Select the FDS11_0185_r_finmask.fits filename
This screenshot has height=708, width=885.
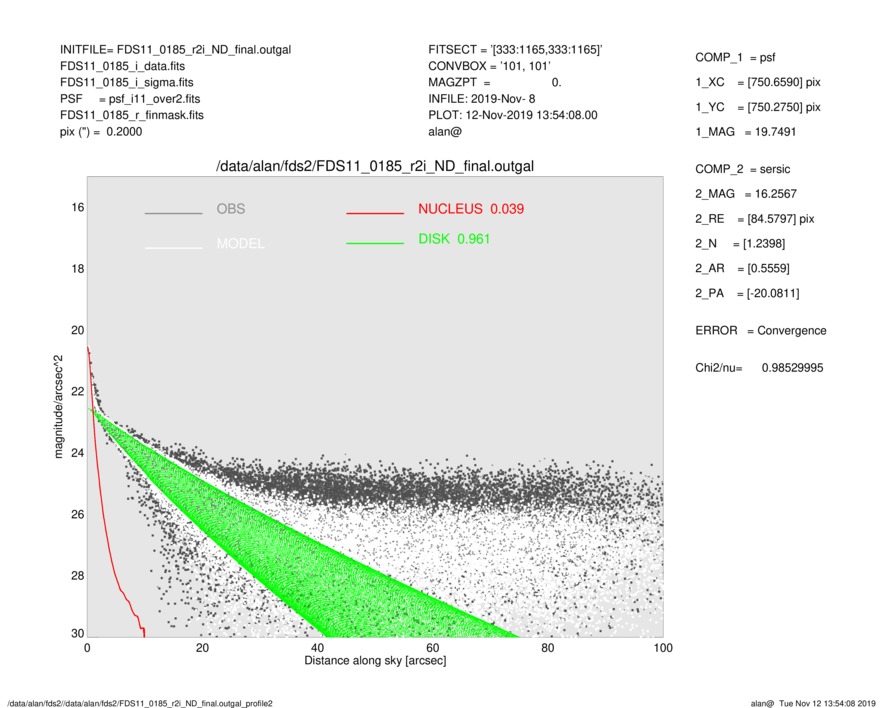point(132,115)
